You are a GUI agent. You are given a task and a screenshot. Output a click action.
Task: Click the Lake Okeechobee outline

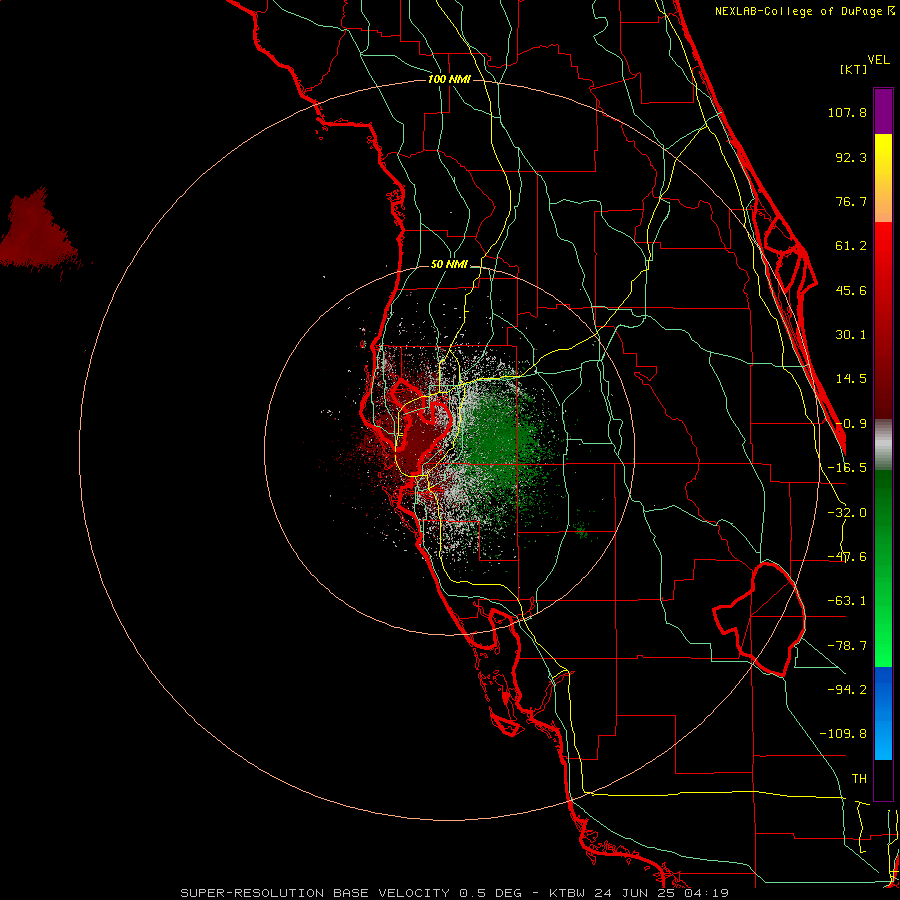(x=759, y=619)
